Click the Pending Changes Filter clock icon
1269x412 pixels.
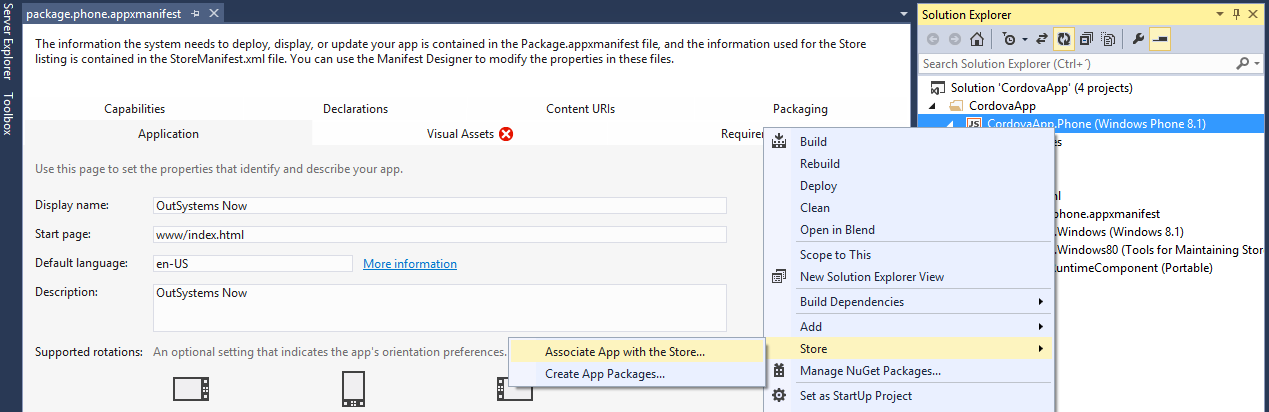[1009, 40]
